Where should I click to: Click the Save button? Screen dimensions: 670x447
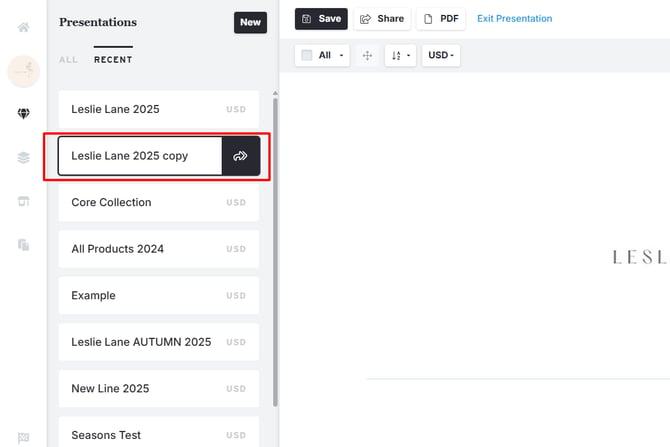(x=321, y=18)
